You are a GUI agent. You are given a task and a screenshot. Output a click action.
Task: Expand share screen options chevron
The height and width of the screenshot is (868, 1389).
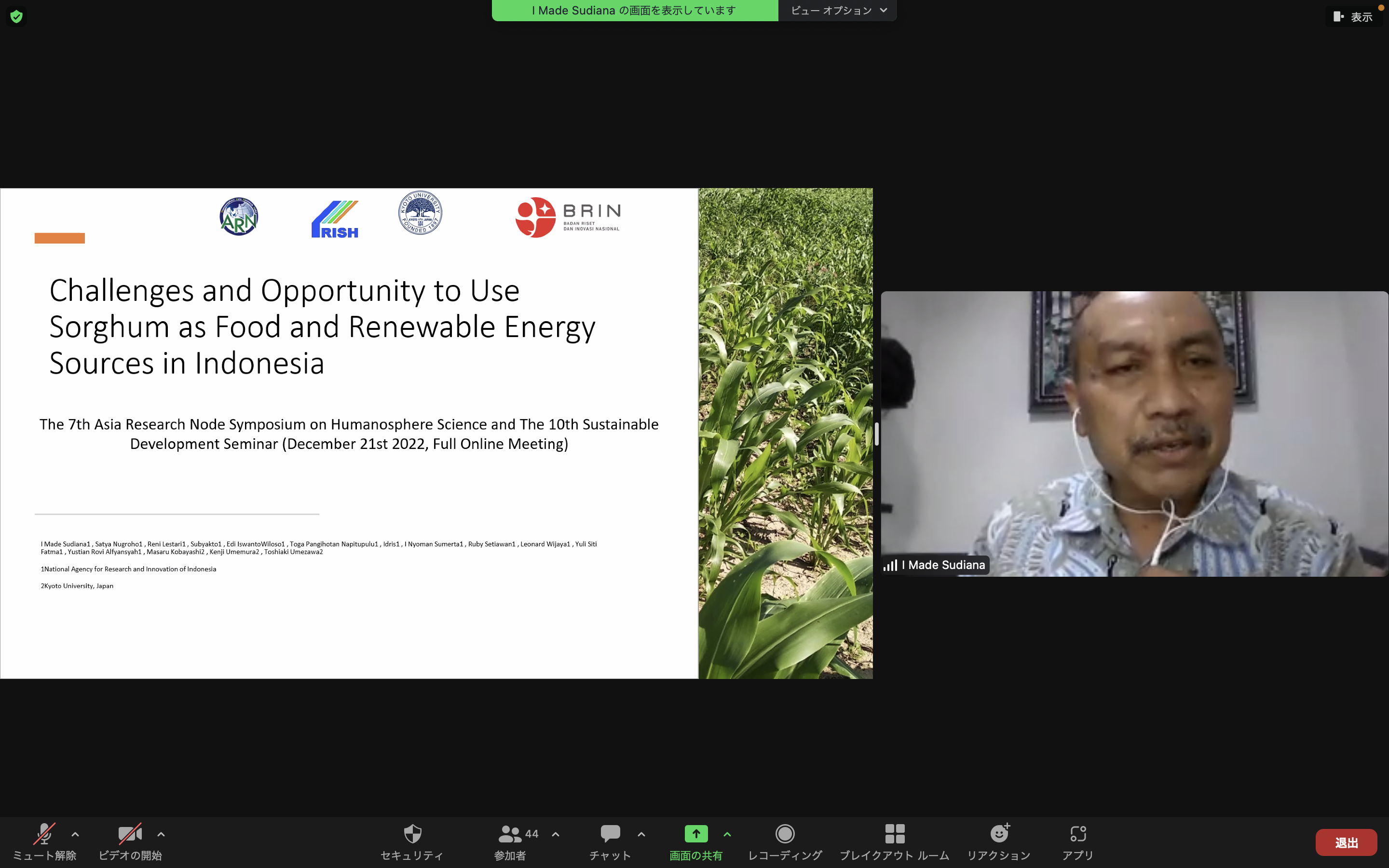727,834
